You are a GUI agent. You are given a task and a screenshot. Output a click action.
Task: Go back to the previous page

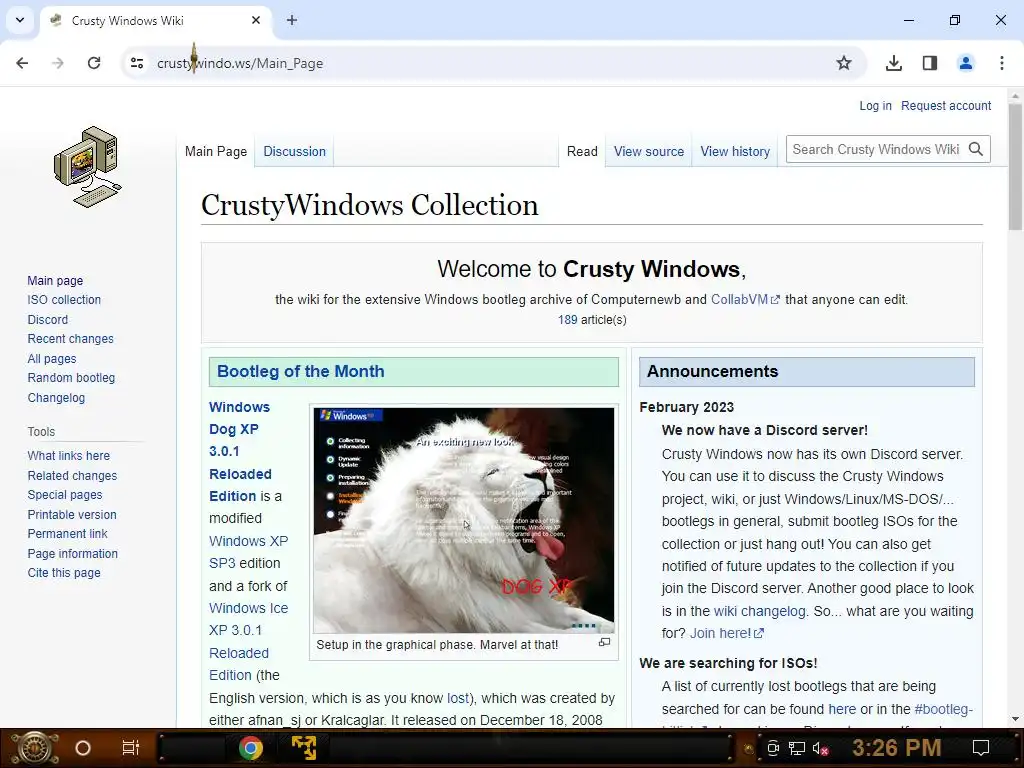tap(22, 63)
